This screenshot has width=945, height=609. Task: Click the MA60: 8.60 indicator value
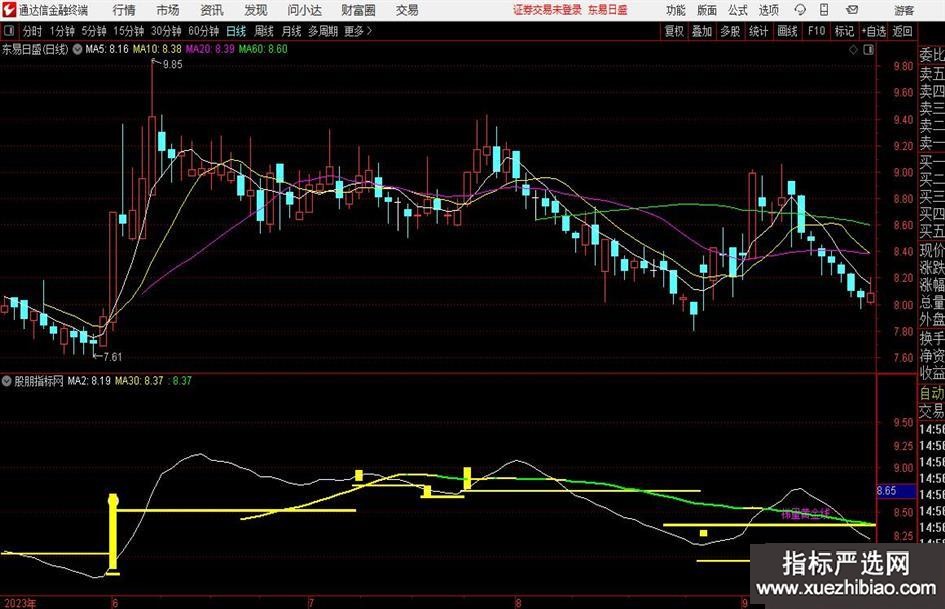coord(263,49)
